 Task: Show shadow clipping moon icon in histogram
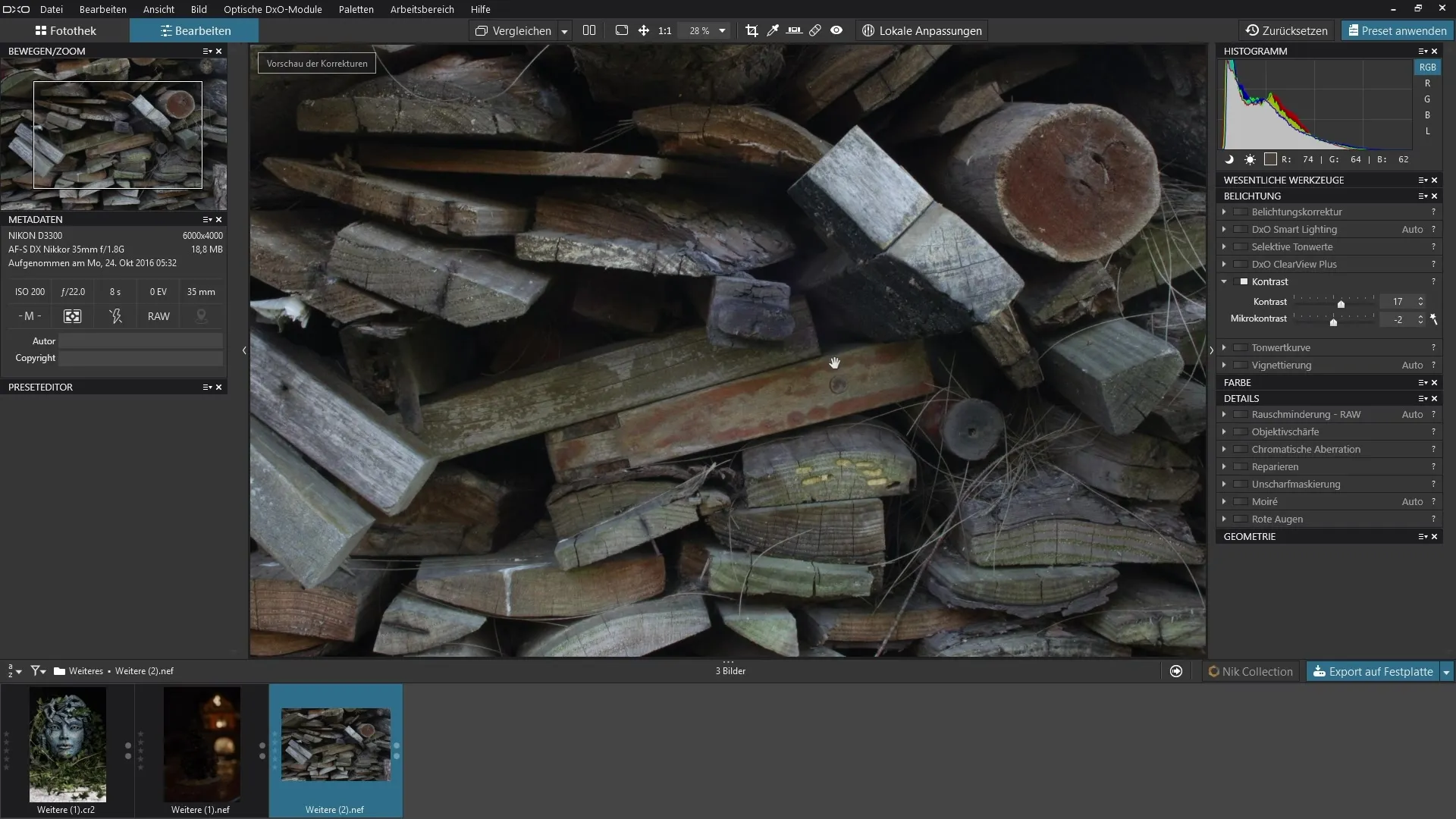click(1229, 159)
